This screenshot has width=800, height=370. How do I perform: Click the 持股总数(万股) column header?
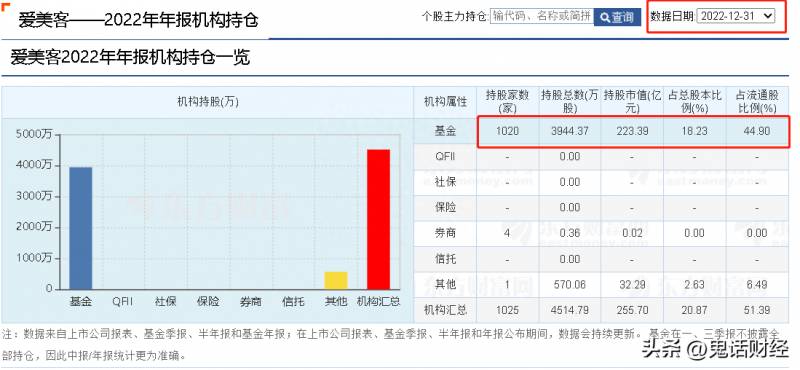(570, 102)
